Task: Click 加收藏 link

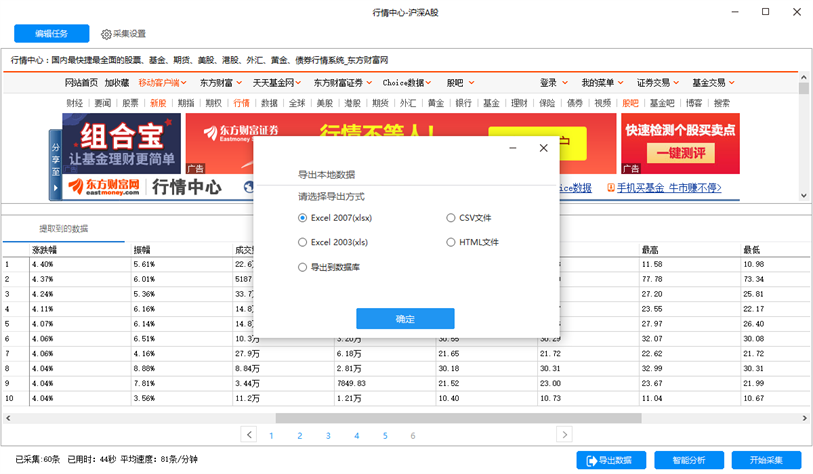Action: click(x=117, y=82)
